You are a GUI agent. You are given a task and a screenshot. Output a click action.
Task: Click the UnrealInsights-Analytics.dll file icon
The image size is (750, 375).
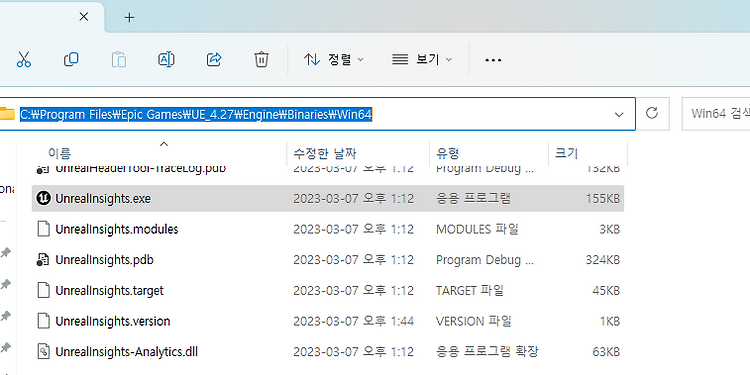point(44,352)
